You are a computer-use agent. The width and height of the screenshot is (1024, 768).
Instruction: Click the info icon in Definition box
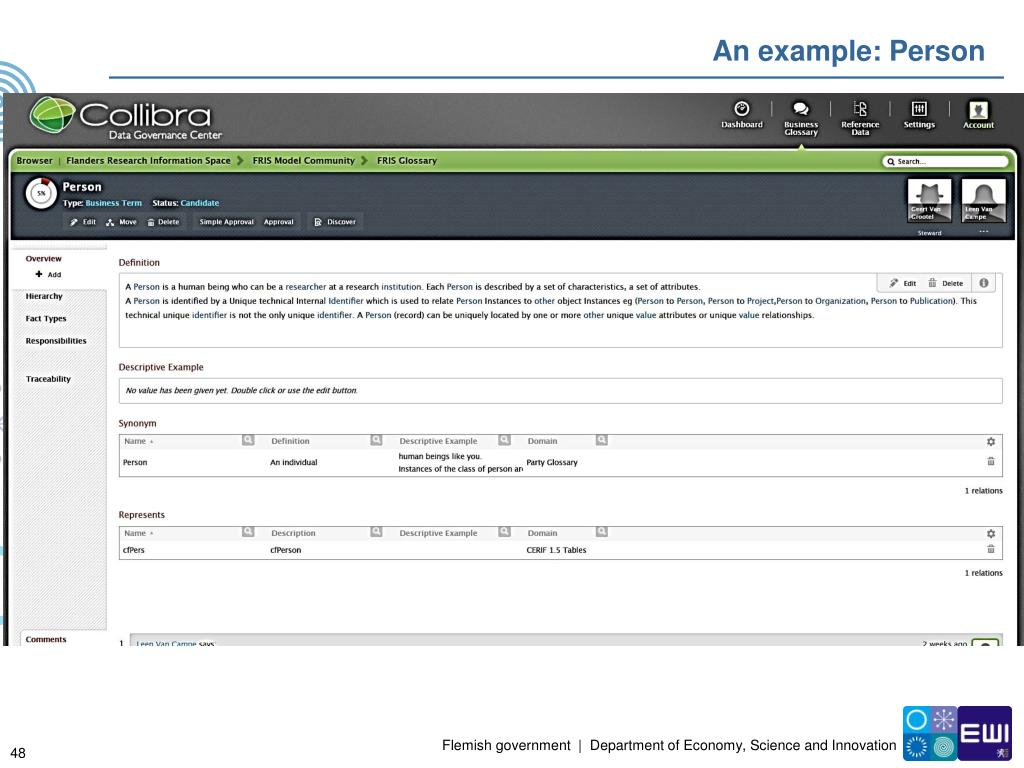(984, 283)
